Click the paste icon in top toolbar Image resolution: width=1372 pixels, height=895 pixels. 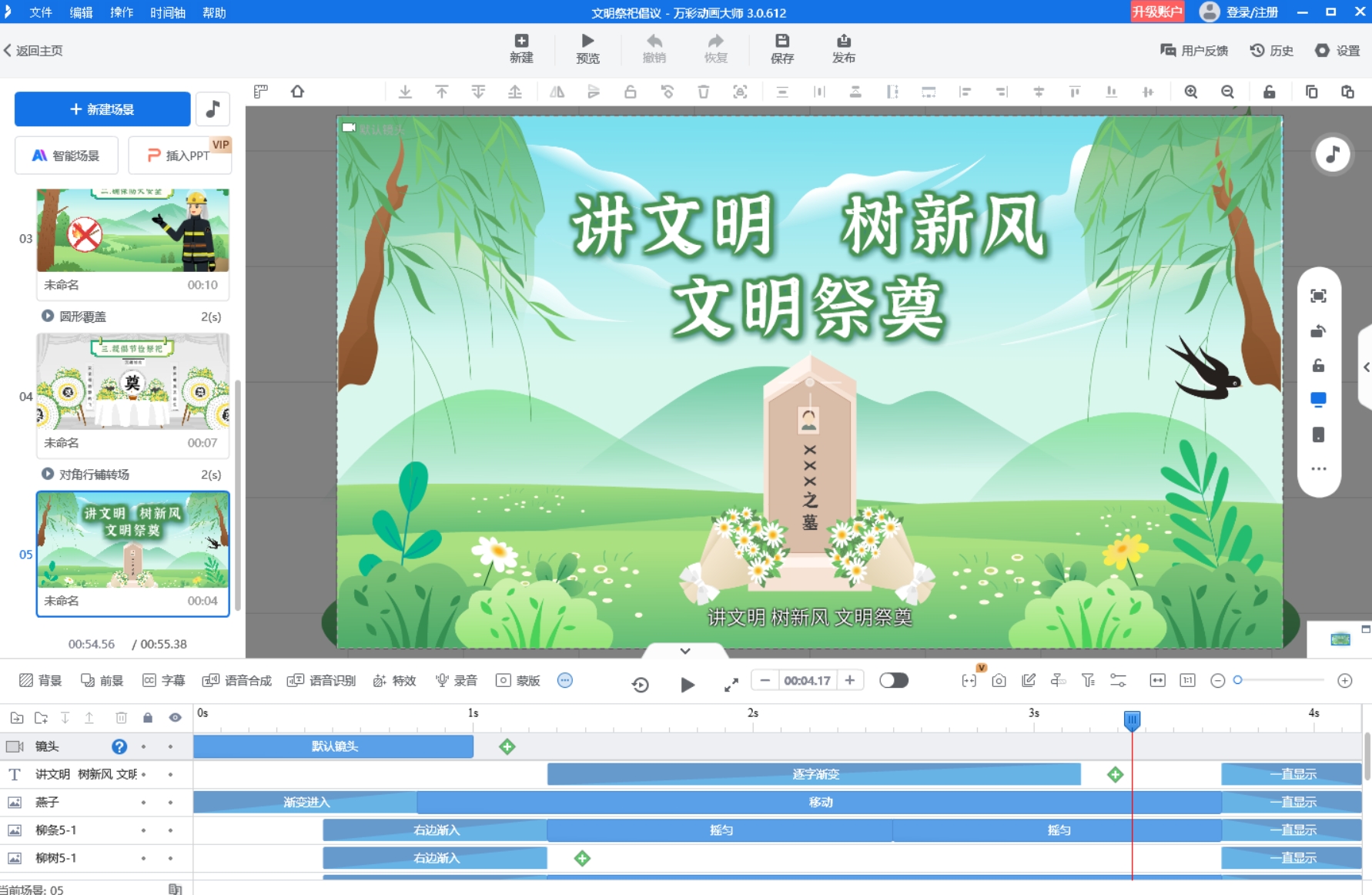tap(1347, 92)
